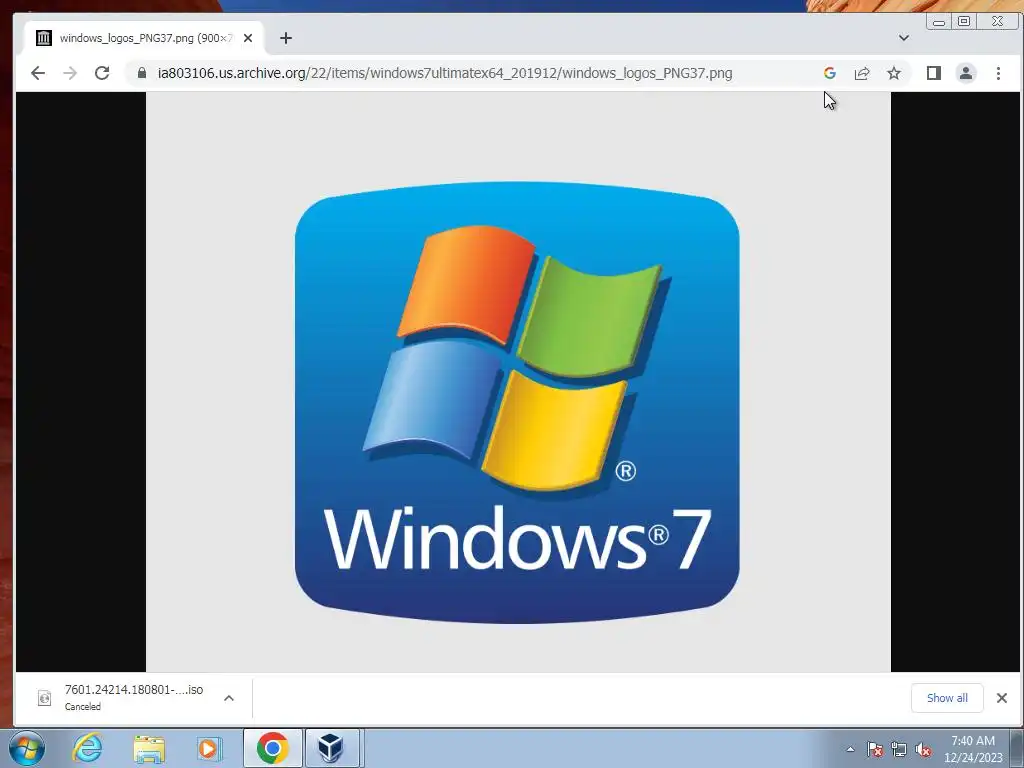1024x768 pixels.
Task: Reload the current page
Action: point(102,73)
